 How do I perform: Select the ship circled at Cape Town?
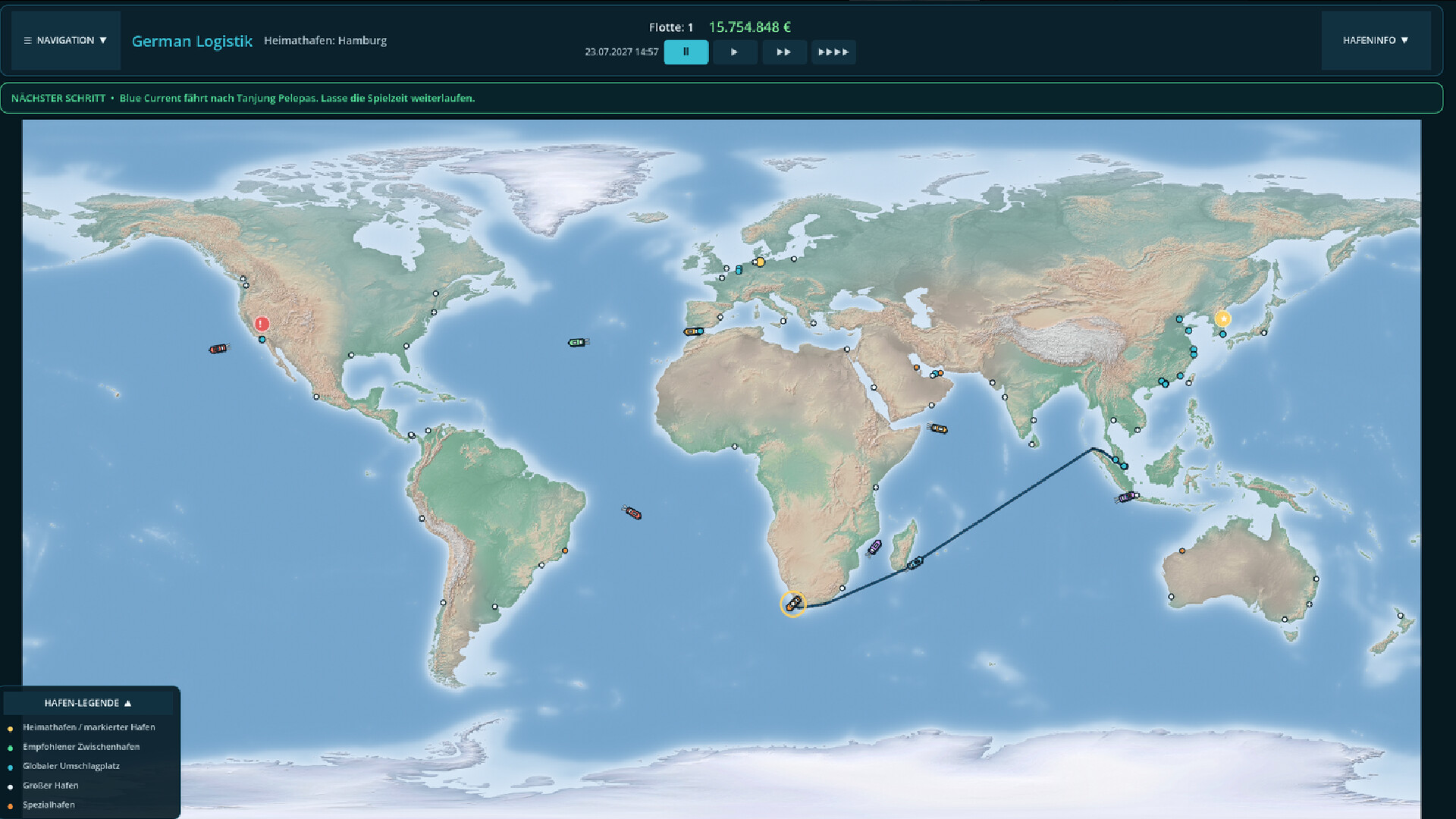(793, 604)
